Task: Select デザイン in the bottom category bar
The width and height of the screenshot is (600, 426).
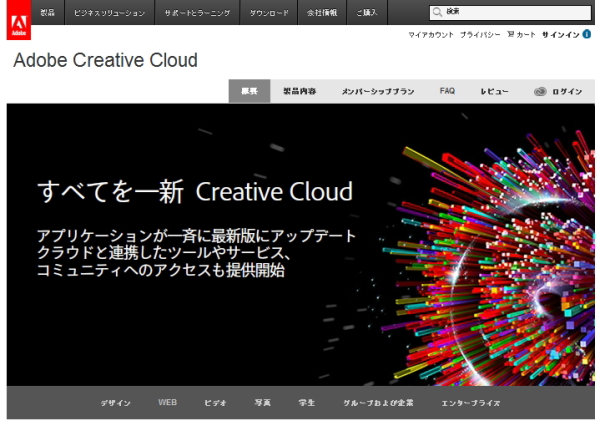Action: [115, 402]
